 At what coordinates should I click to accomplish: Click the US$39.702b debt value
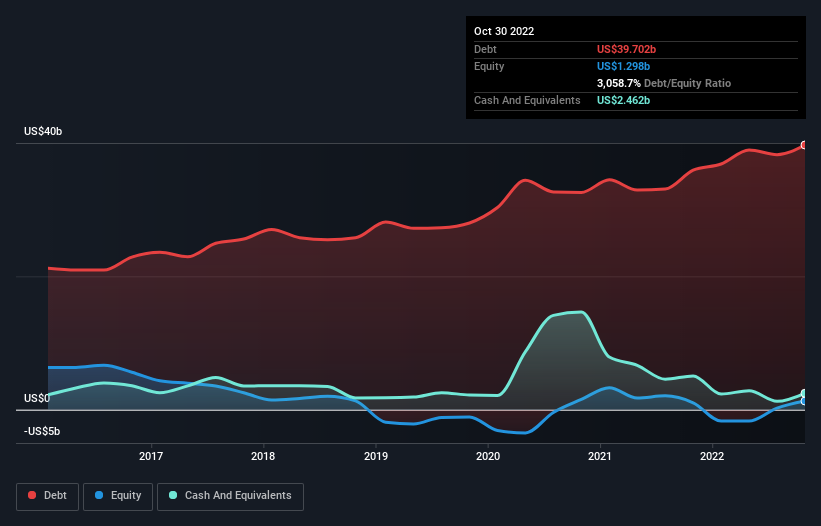pos(626,49)
